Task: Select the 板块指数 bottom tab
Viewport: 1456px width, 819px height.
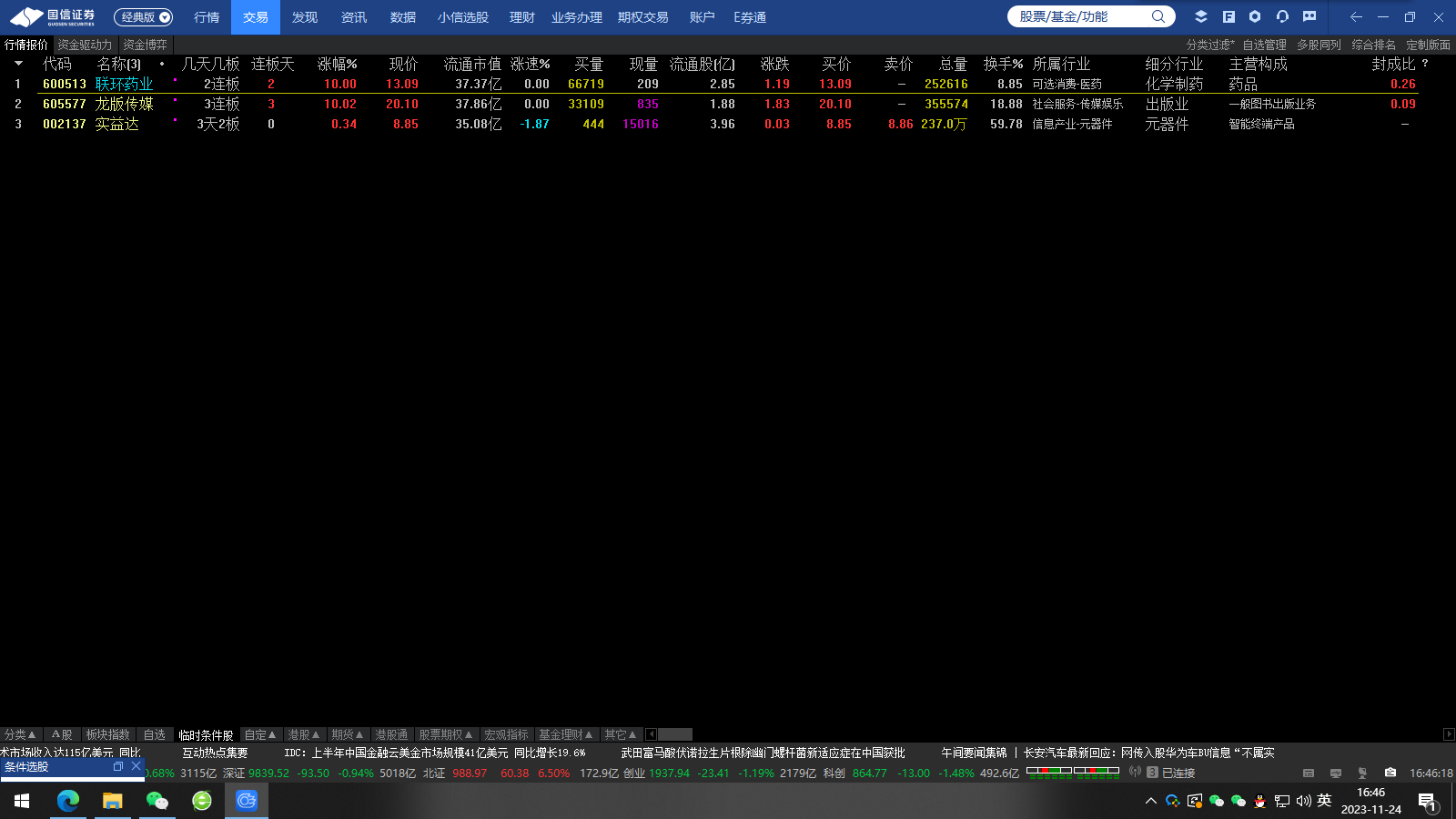Action: click(x=108, y=734)
